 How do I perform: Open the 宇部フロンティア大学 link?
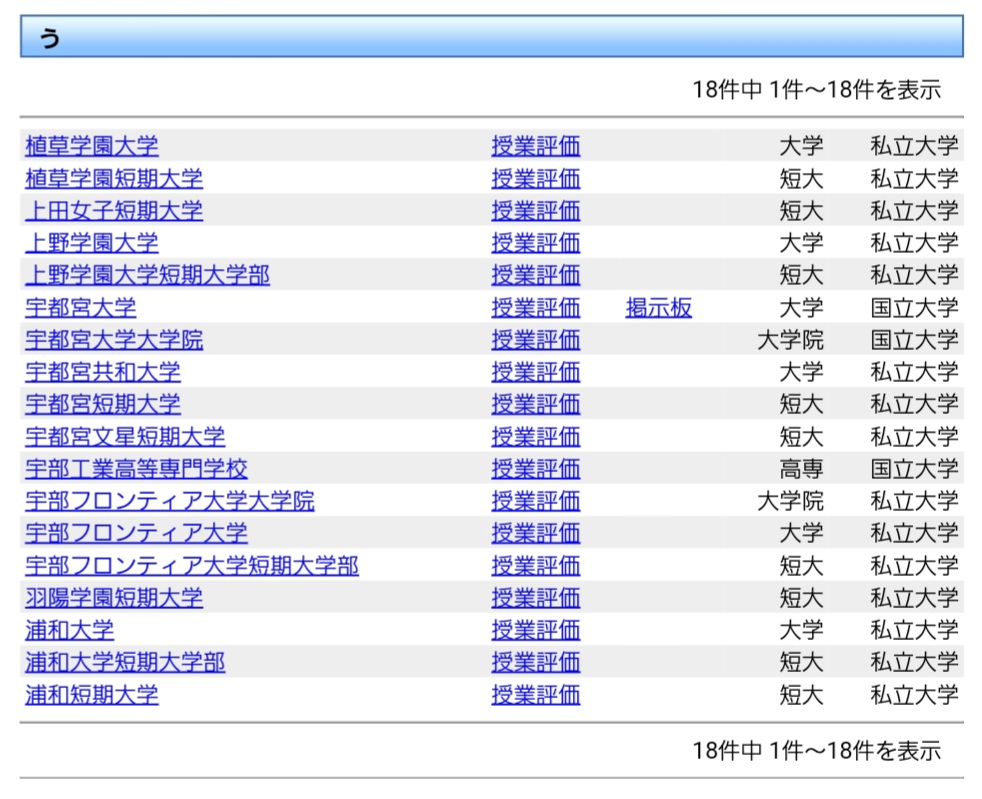tap(136, 534)
